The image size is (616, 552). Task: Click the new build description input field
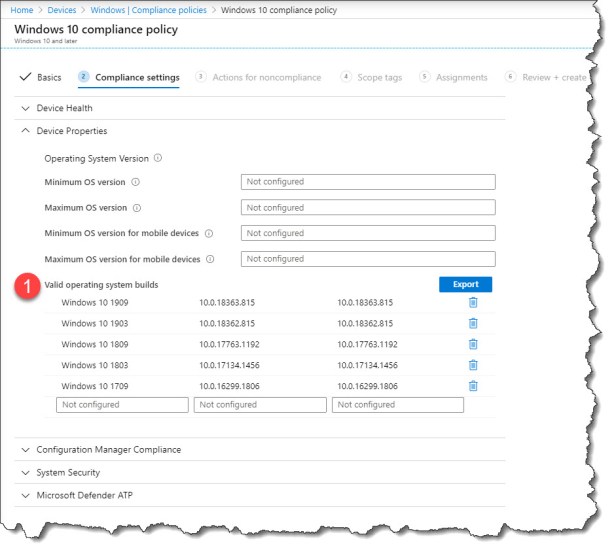(122, 405)
